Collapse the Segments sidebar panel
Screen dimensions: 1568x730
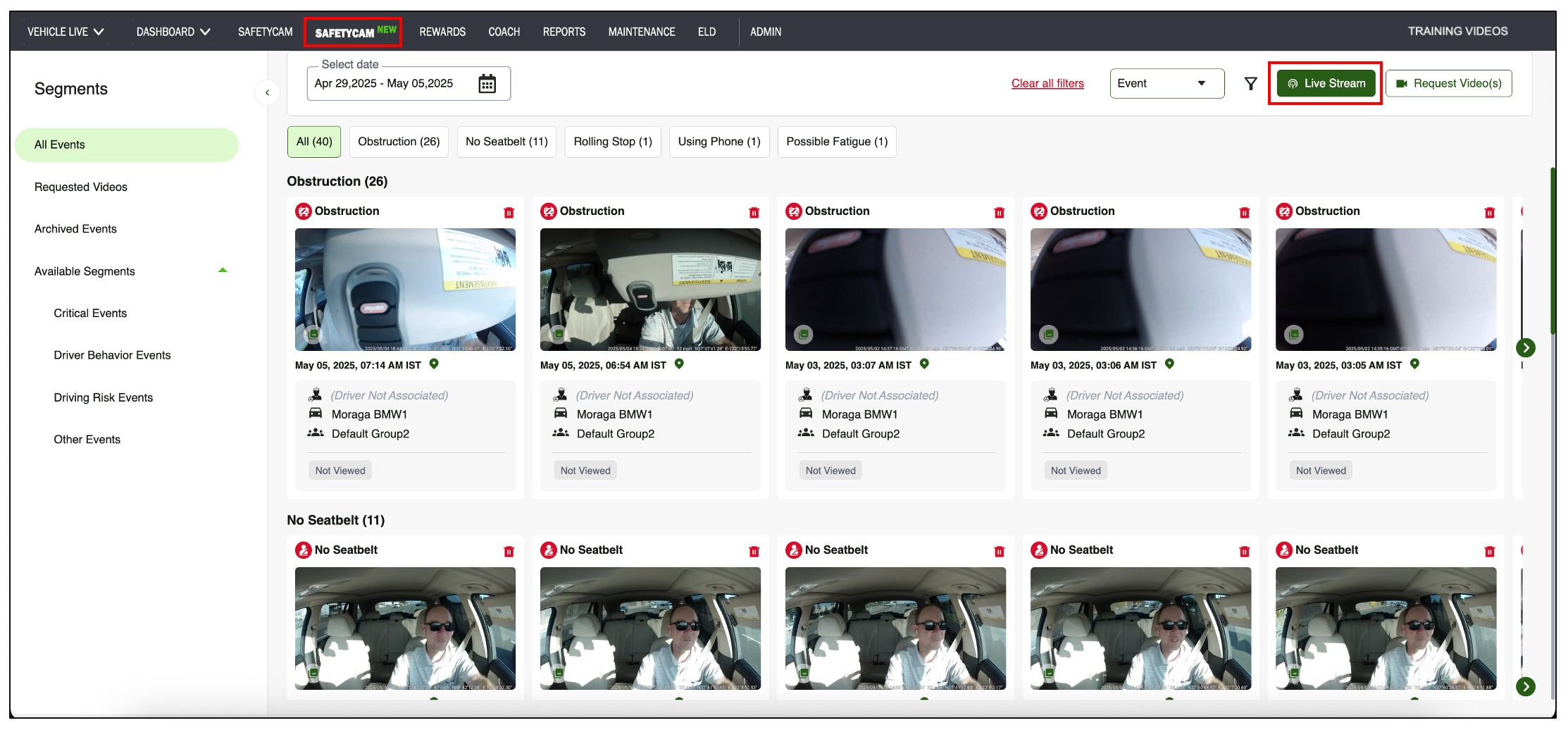(x=267, y=92)
